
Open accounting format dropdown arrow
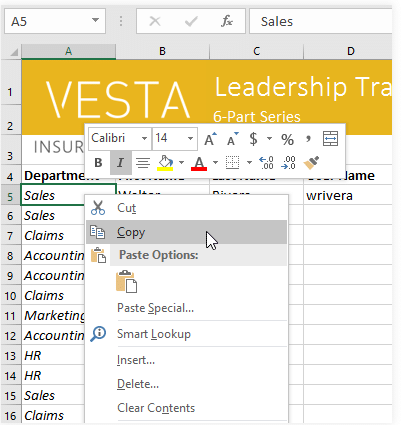coord(269,138)
